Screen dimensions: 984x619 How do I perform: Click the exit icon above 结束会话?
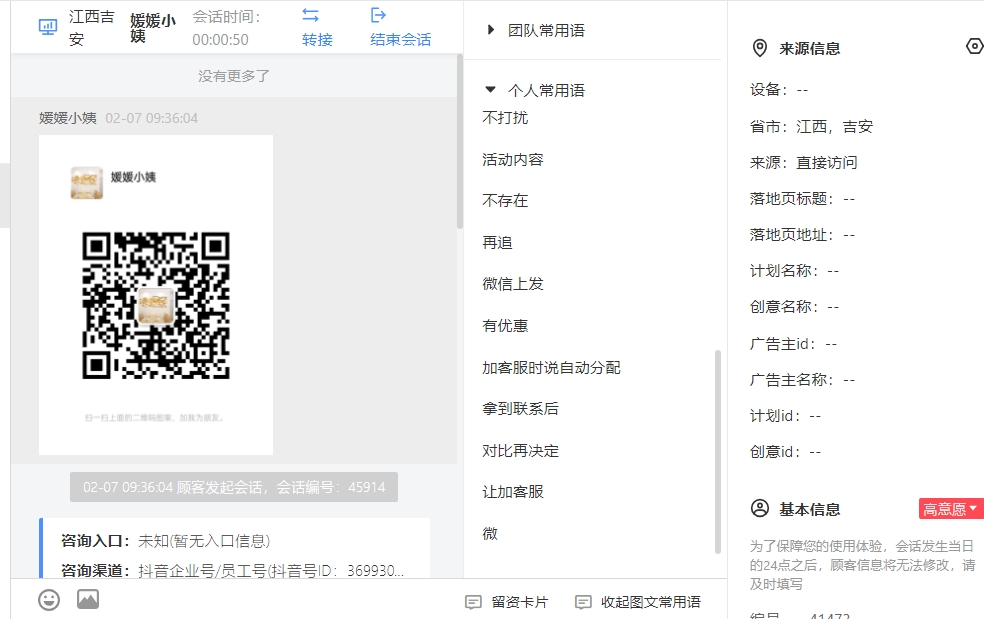pos(378,15)
